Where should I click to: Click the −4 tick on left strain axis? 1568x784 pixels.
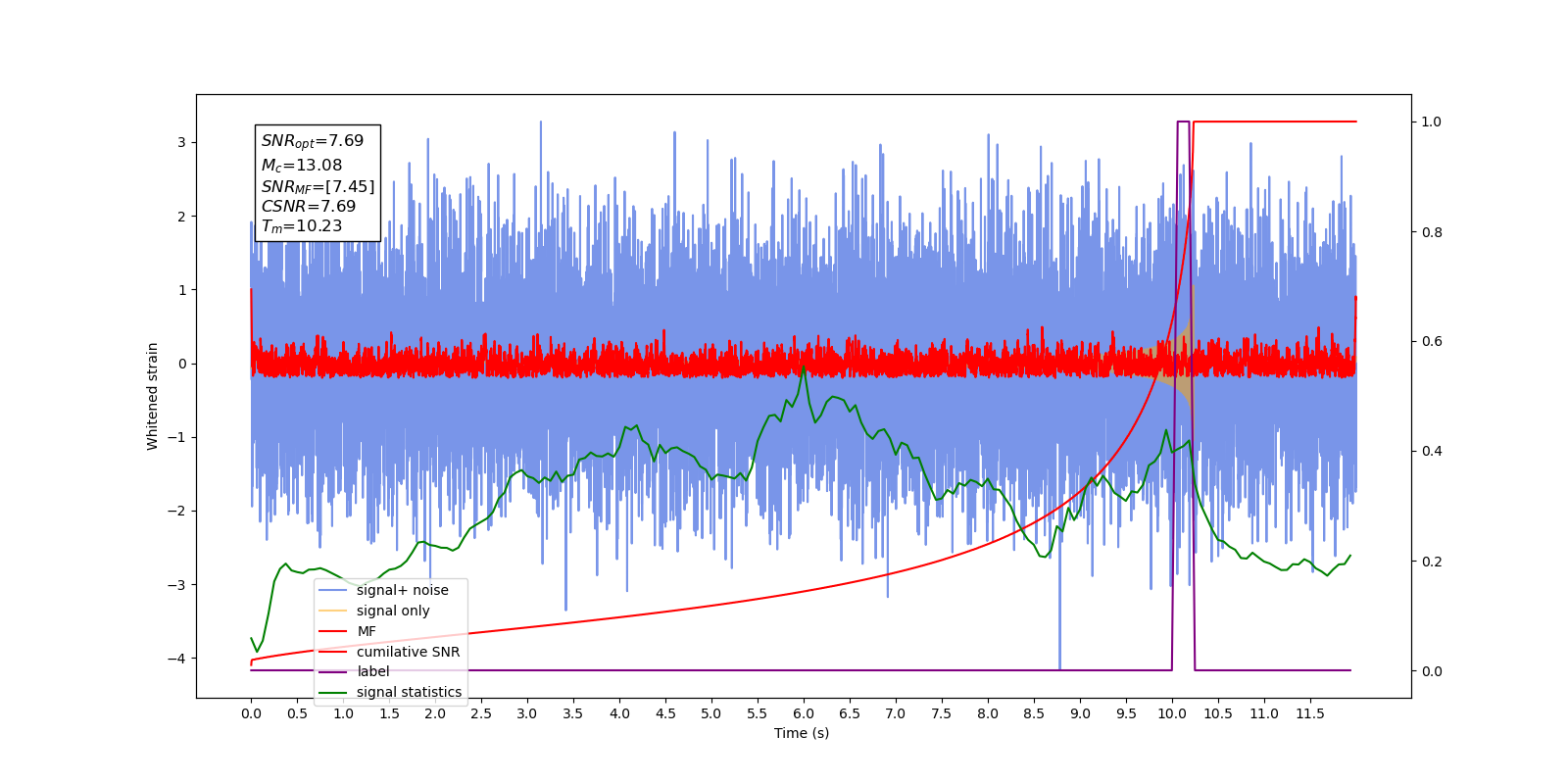[x=176, y=659]
